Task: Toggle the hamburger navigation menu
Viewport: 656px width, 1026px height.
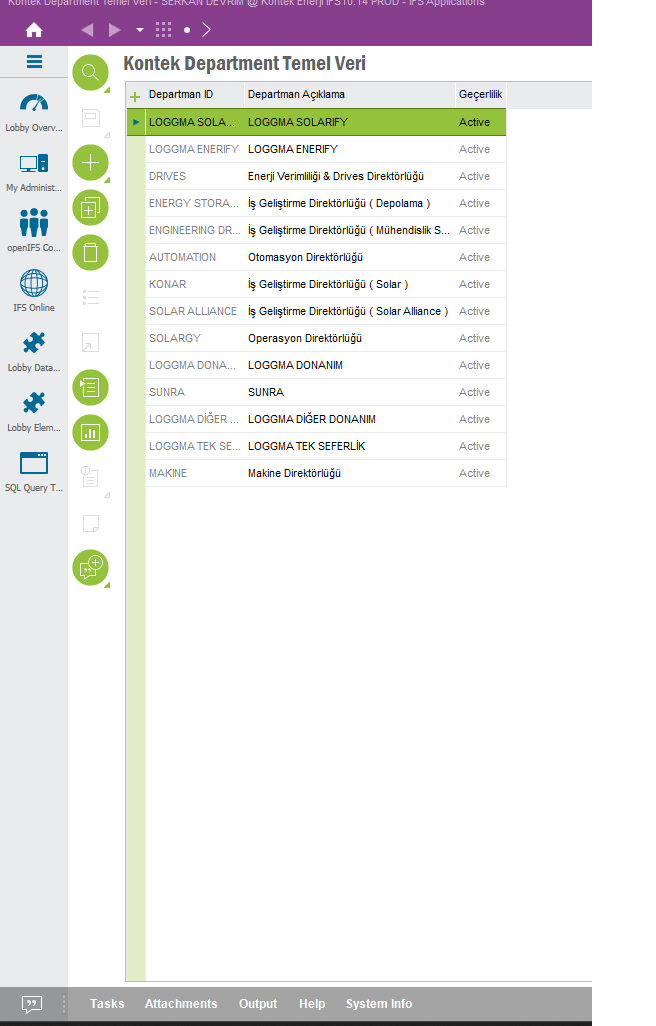Action: point(34,62)
